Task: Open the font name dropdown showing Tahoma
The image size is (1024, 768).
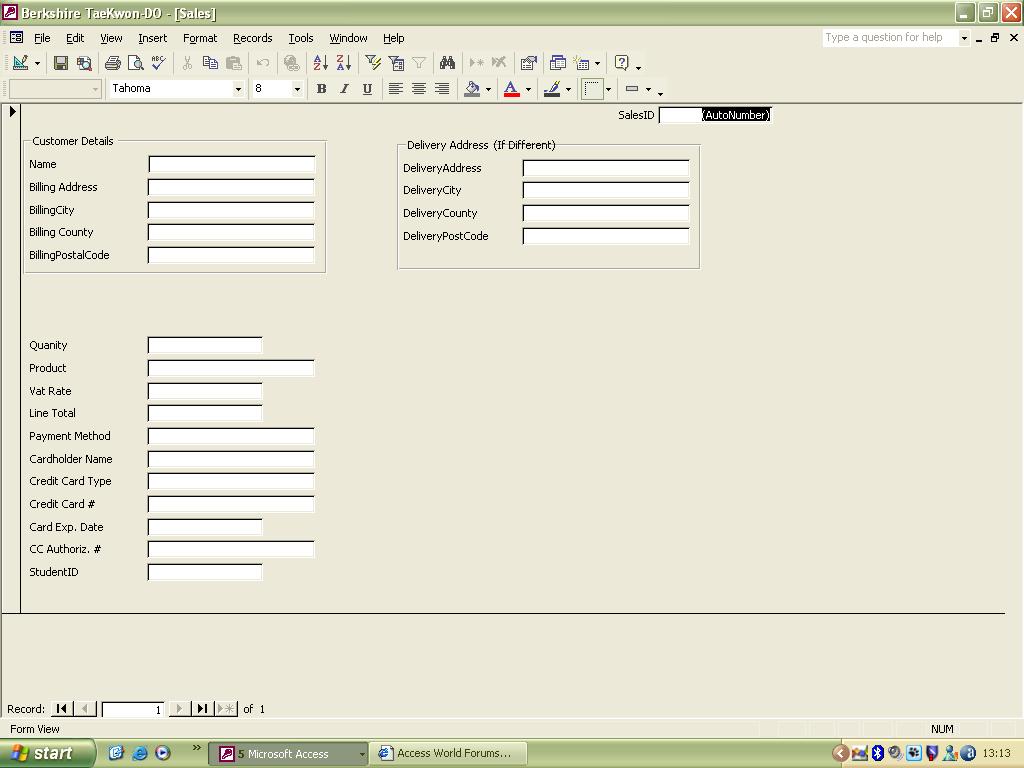Action: pos(238,89)
